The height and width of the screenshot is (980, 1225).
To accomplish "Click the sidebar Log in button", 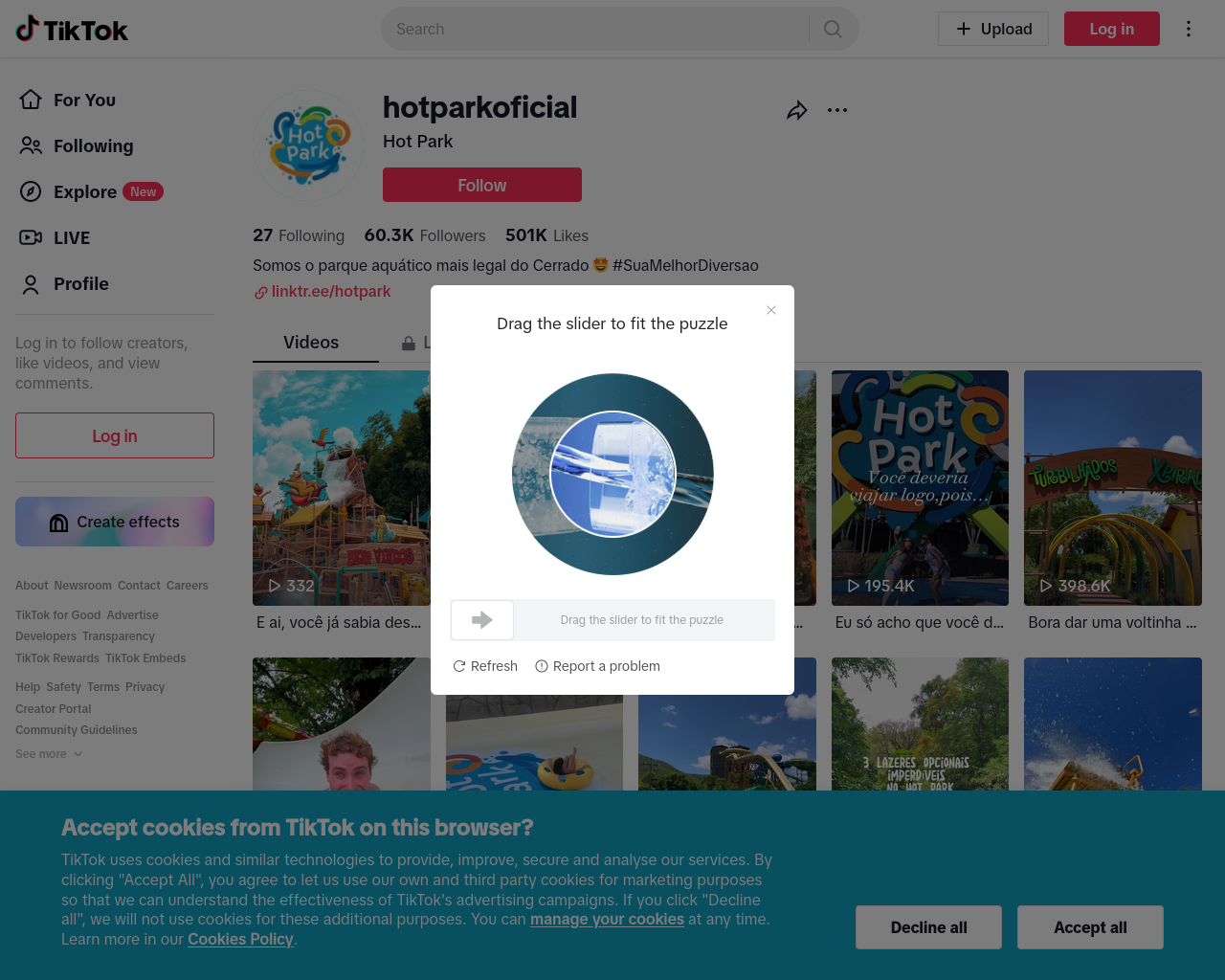I will click(115, 435).
